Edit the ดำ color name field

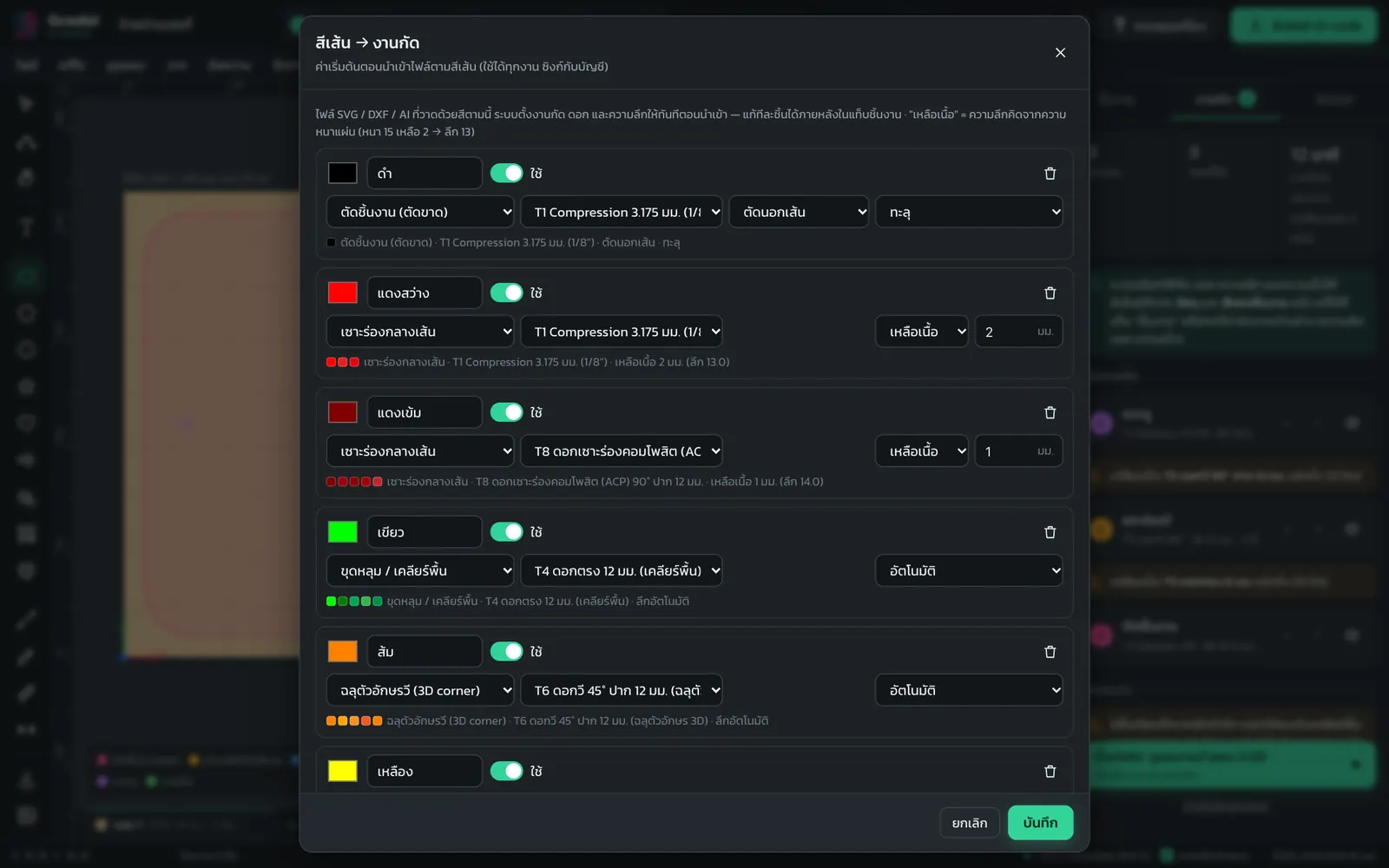tap(425, 174)
